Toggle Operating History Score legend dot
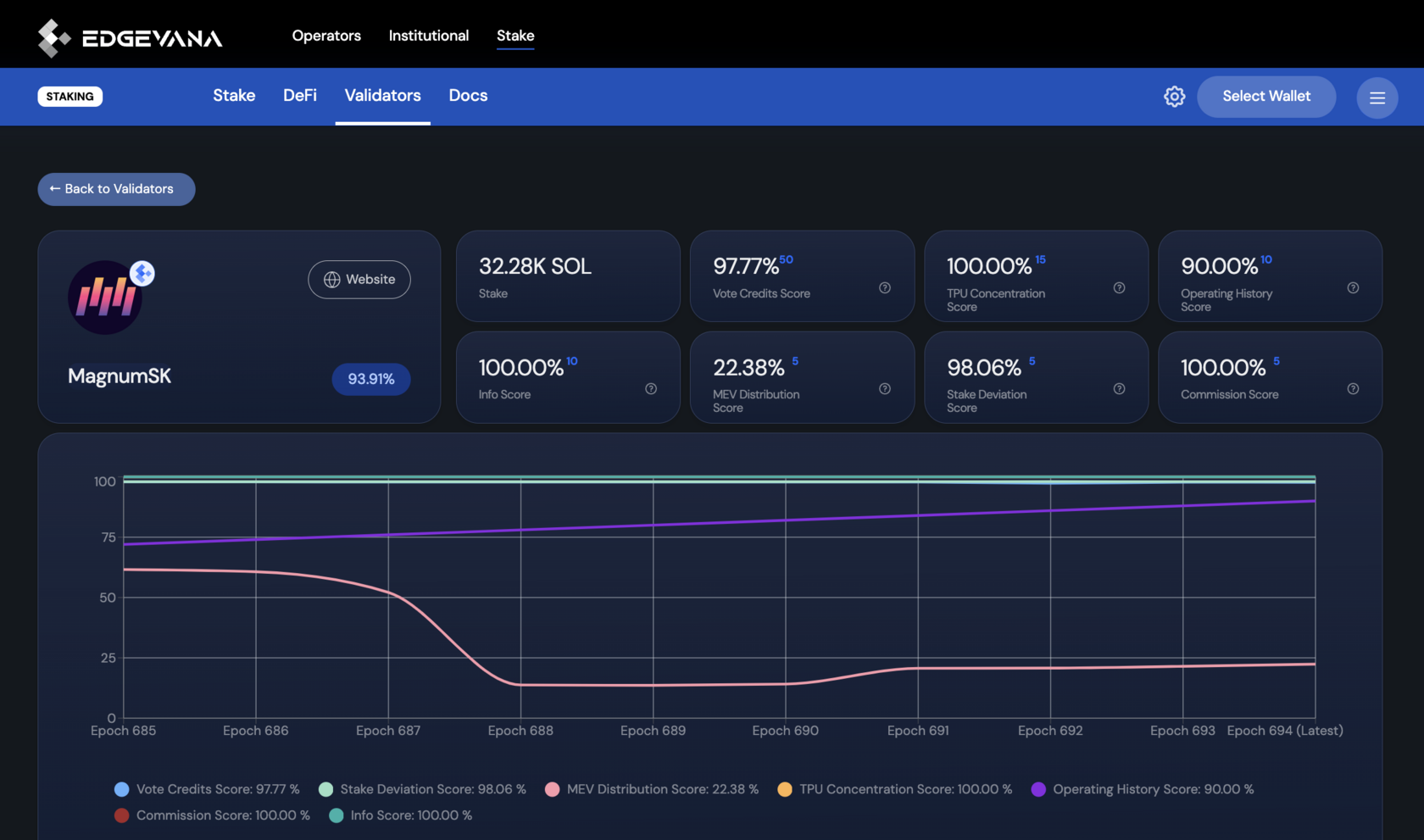The image size is (1424, 840). (1038, 789)
